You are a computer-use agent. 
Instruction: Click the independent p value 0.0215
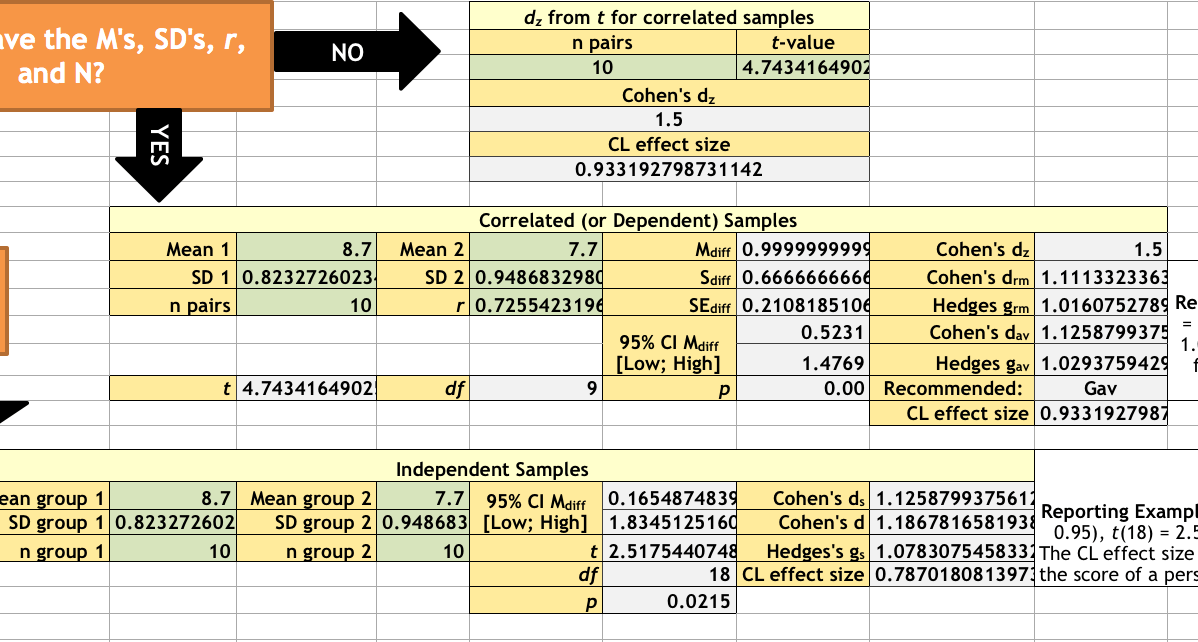point(670,601)
